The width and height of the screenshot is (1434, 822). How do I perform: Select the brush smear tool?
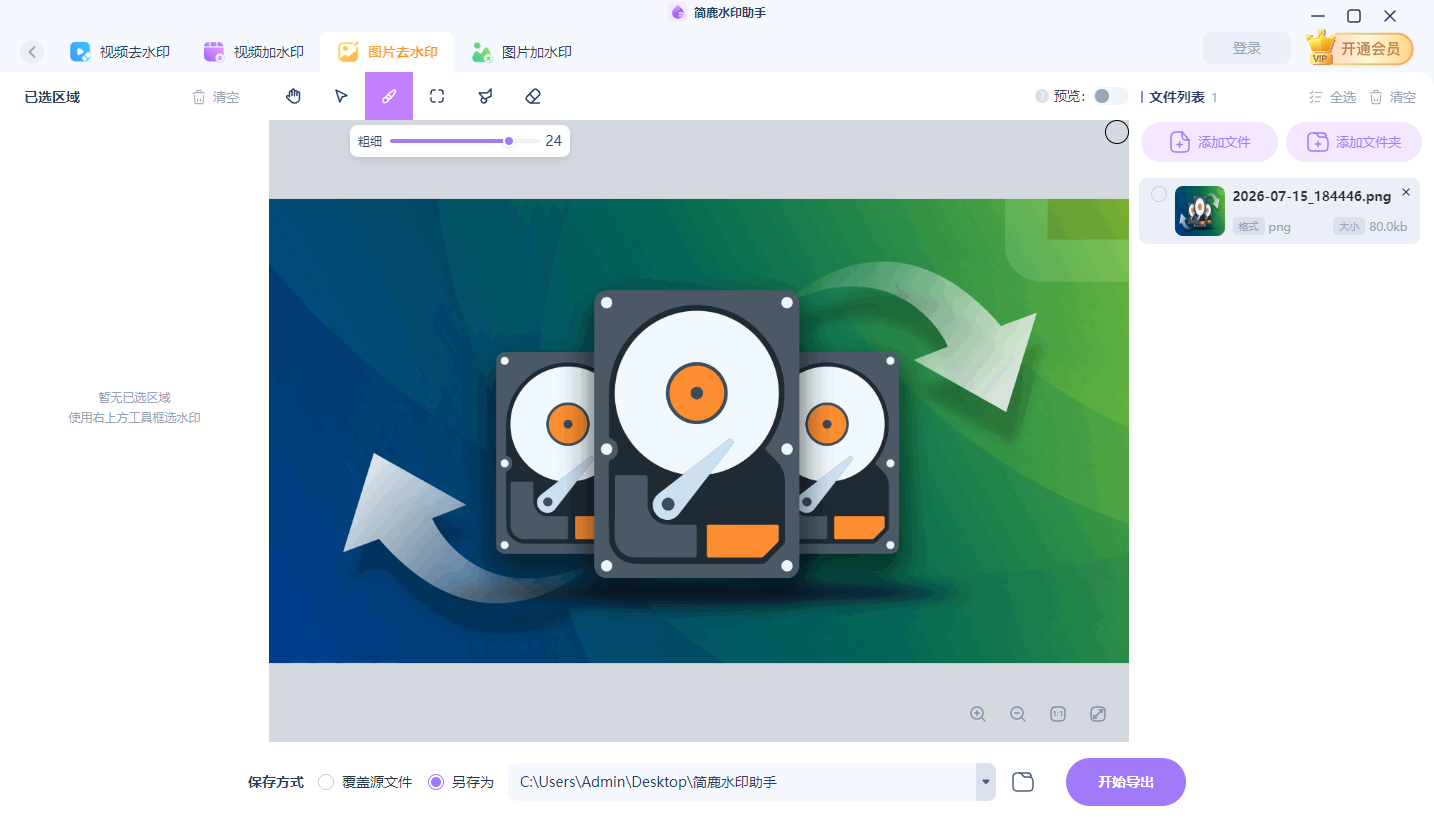[389, 96]
